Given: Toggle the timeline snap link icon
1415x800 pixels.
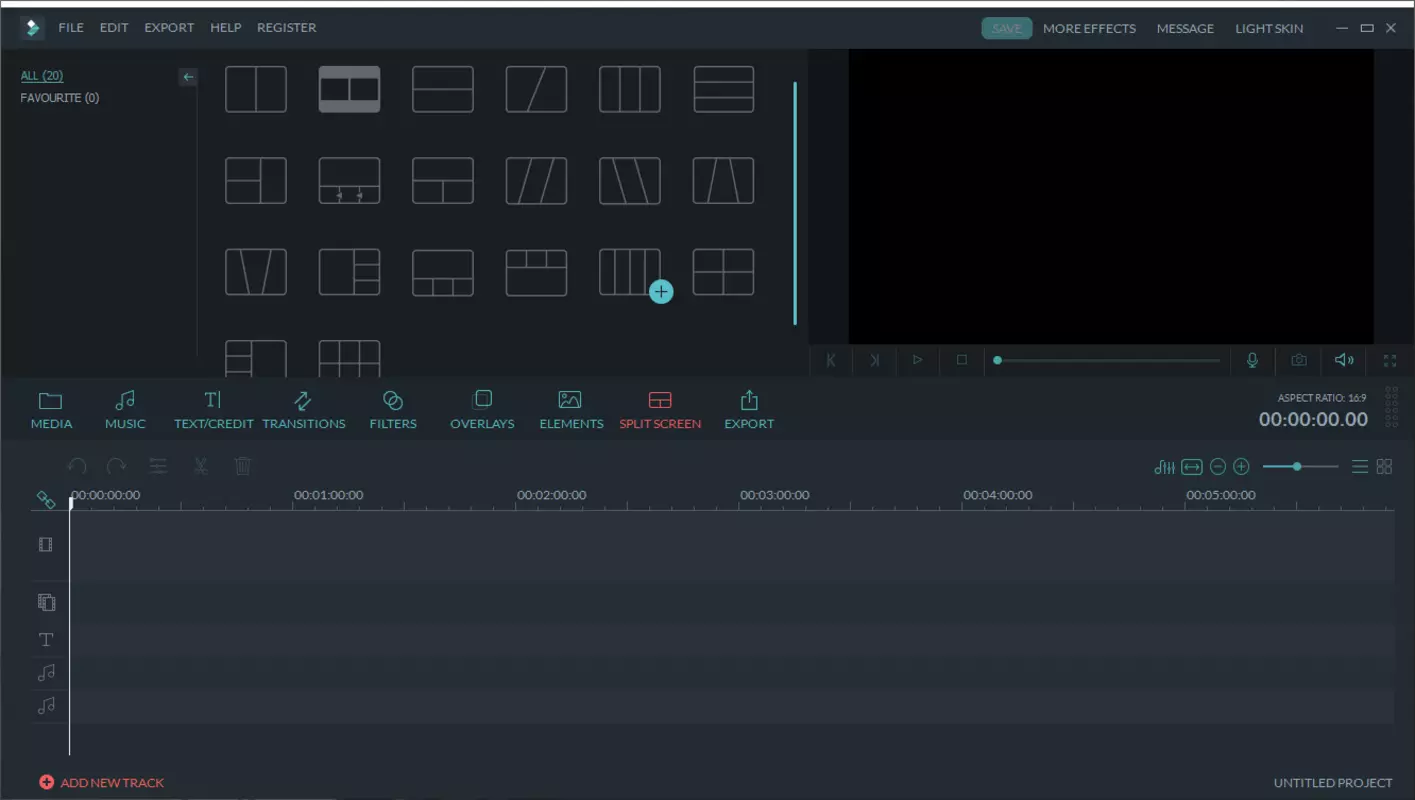Looking at the screenshot, I should [x=46, y=499].
